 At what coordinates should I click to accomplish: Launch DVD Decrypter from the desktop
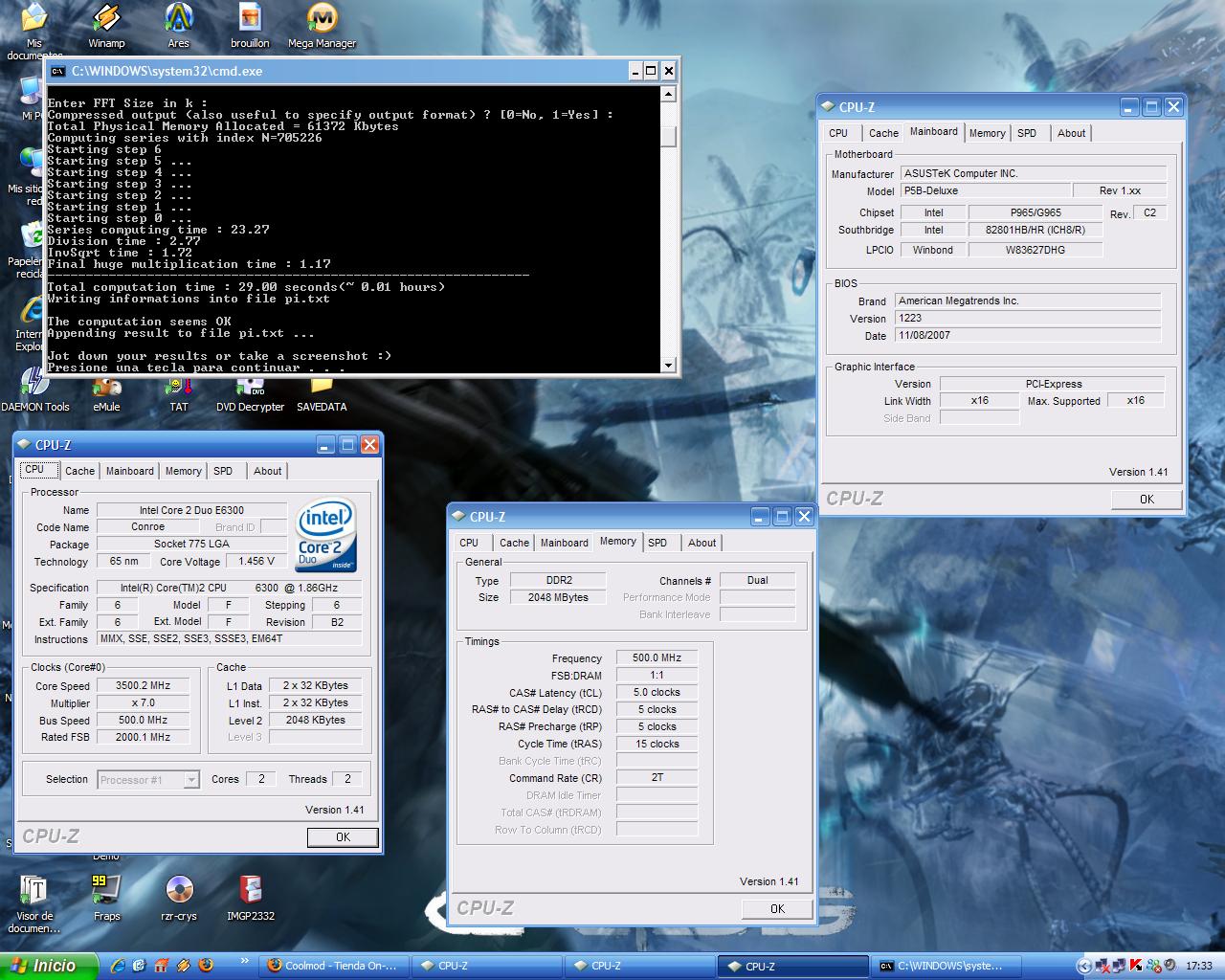tap(250, 390)
